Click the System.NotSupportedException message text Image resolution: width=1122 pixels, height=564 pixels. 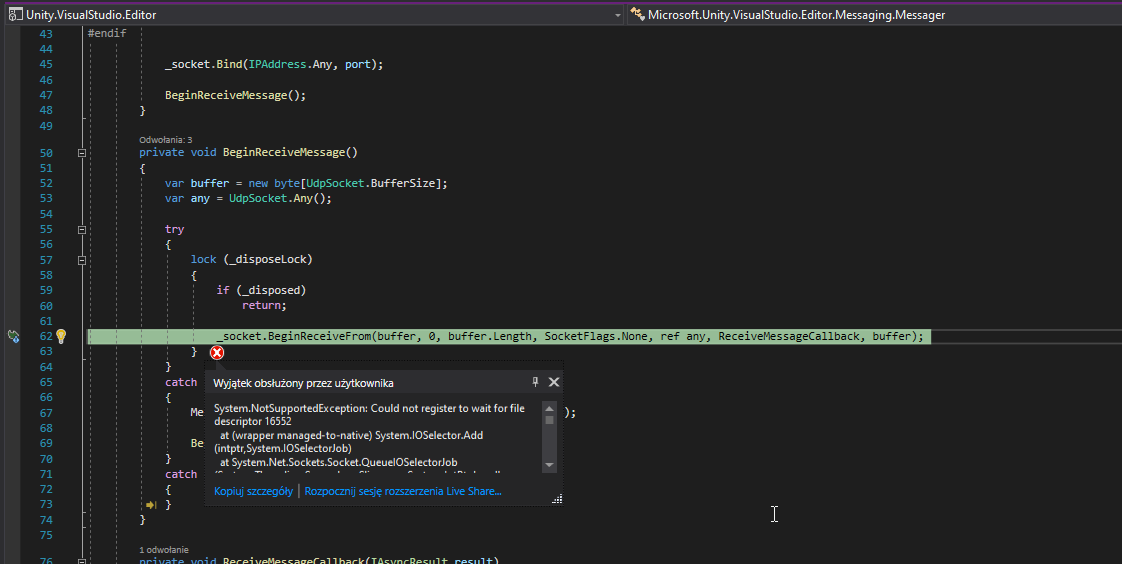[369, 414]
